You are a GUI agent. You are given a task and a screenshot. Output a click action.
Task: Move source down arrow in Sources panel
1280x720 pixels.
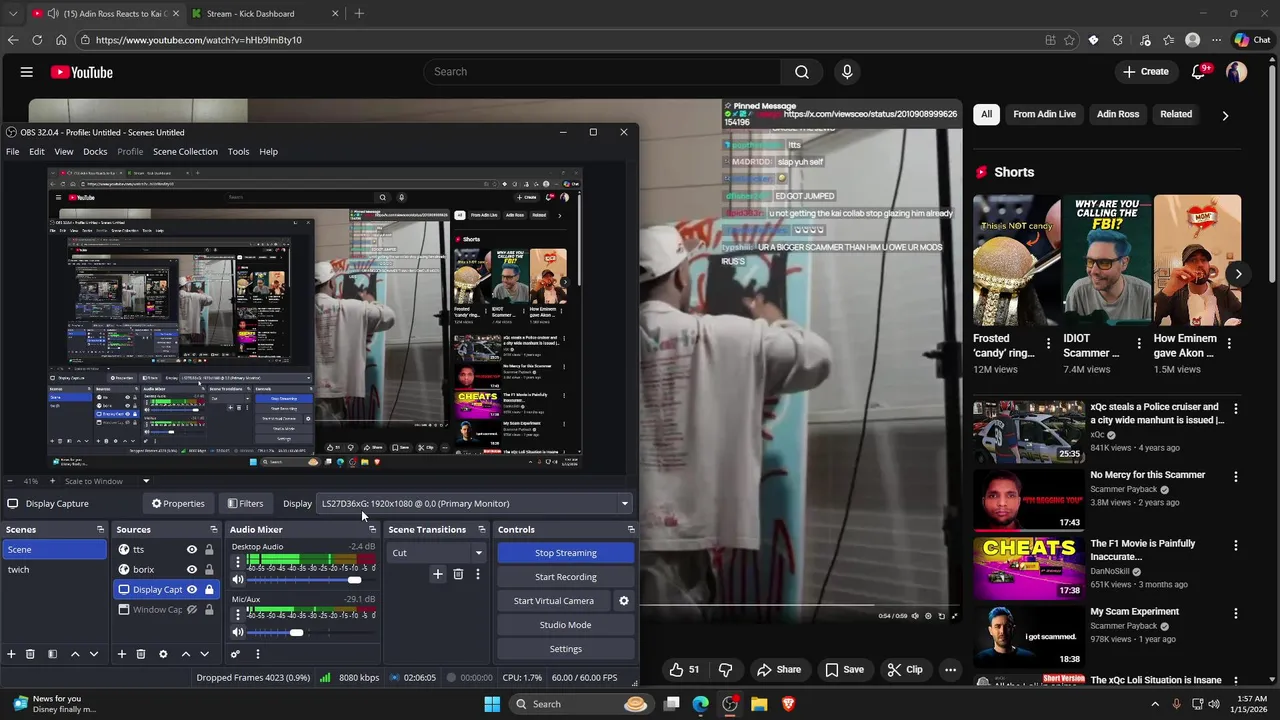point(204,654)
